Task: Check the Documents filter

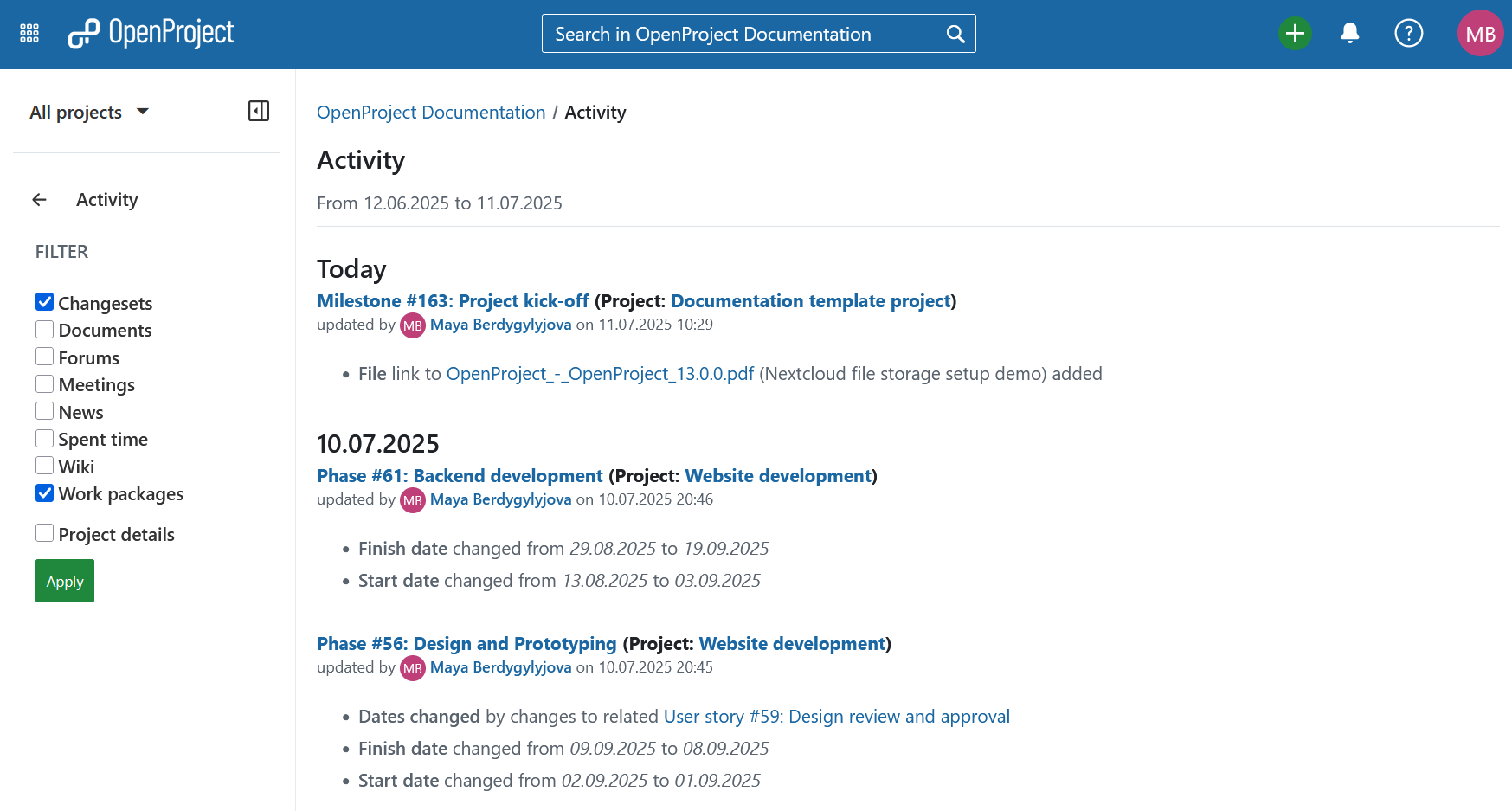Action: (x=45, y=329)
